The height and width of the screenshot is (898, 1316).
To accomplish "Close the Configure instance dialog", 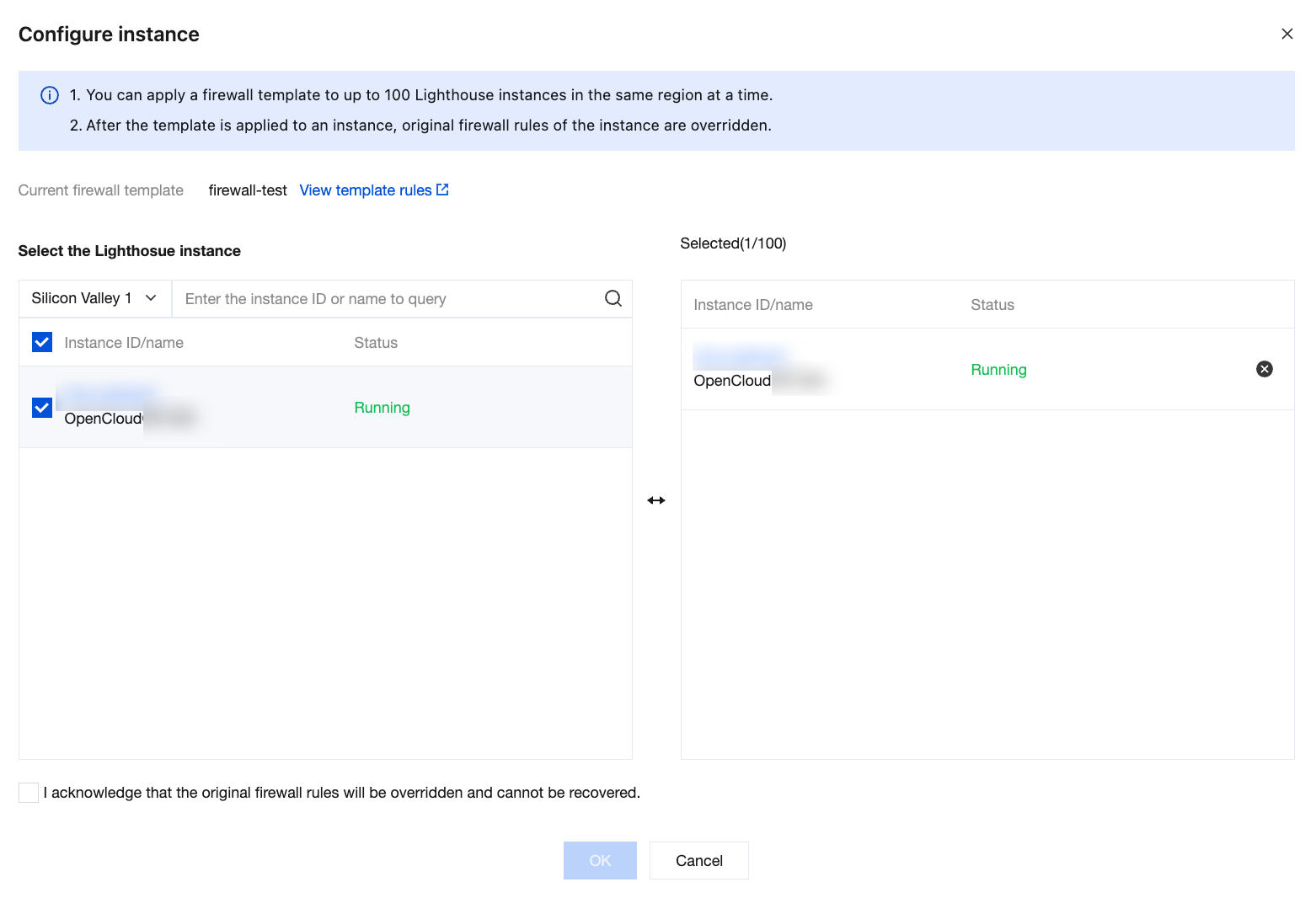I will point(1287,34).
